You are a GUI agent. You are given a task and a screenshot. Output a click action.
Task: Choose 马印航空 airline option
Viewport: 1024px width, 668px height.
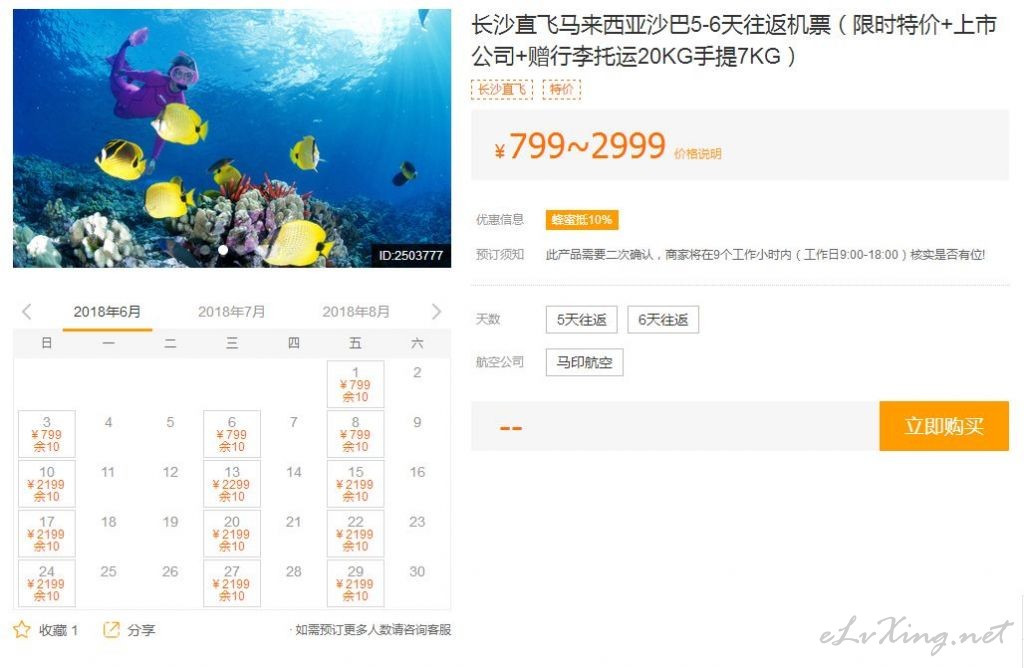584,362
